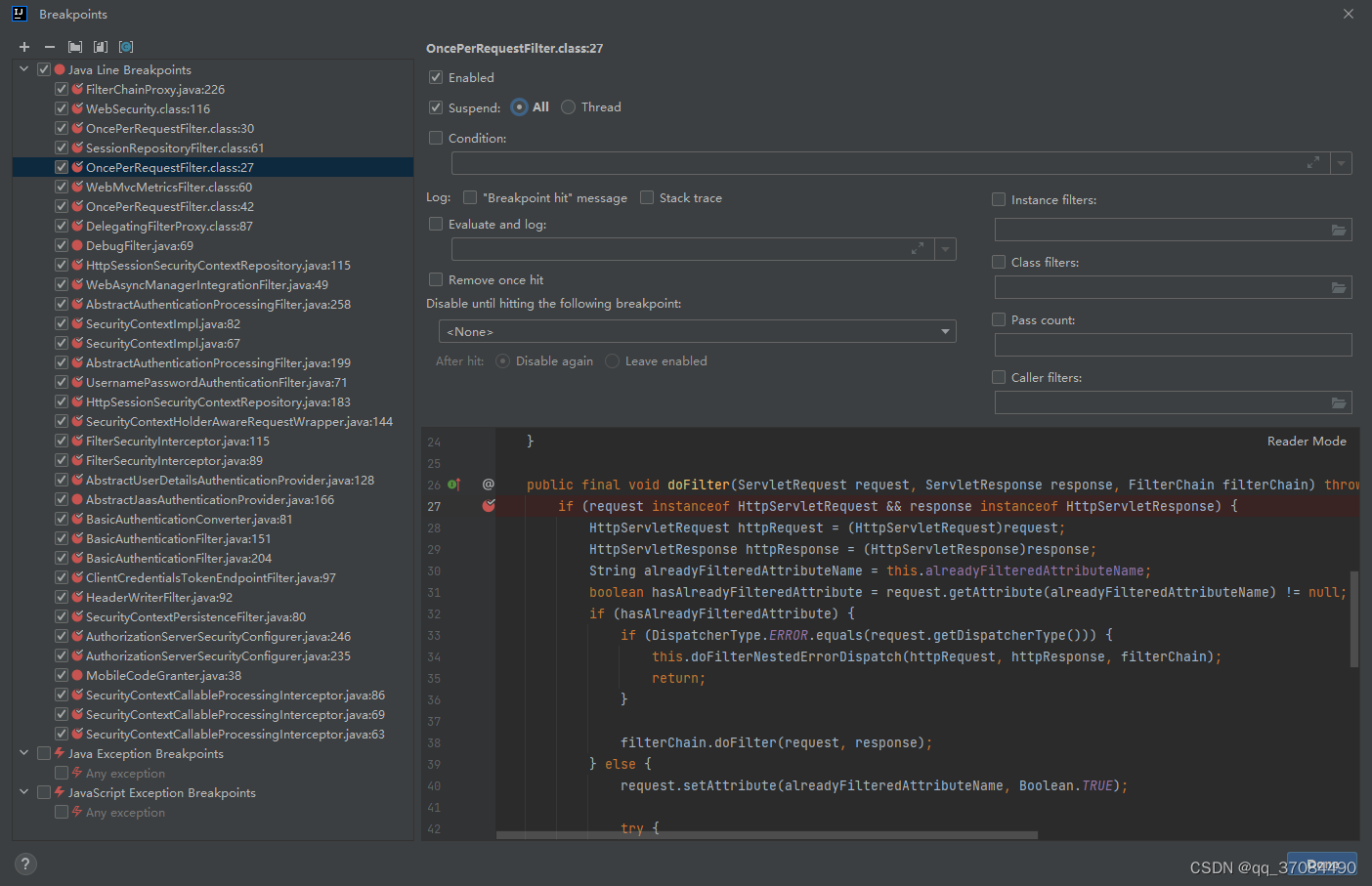Click Reader Mode in code preview
Viewport: 1372px width, 886px height.
pyautogui.click(x=1307, y=442)
